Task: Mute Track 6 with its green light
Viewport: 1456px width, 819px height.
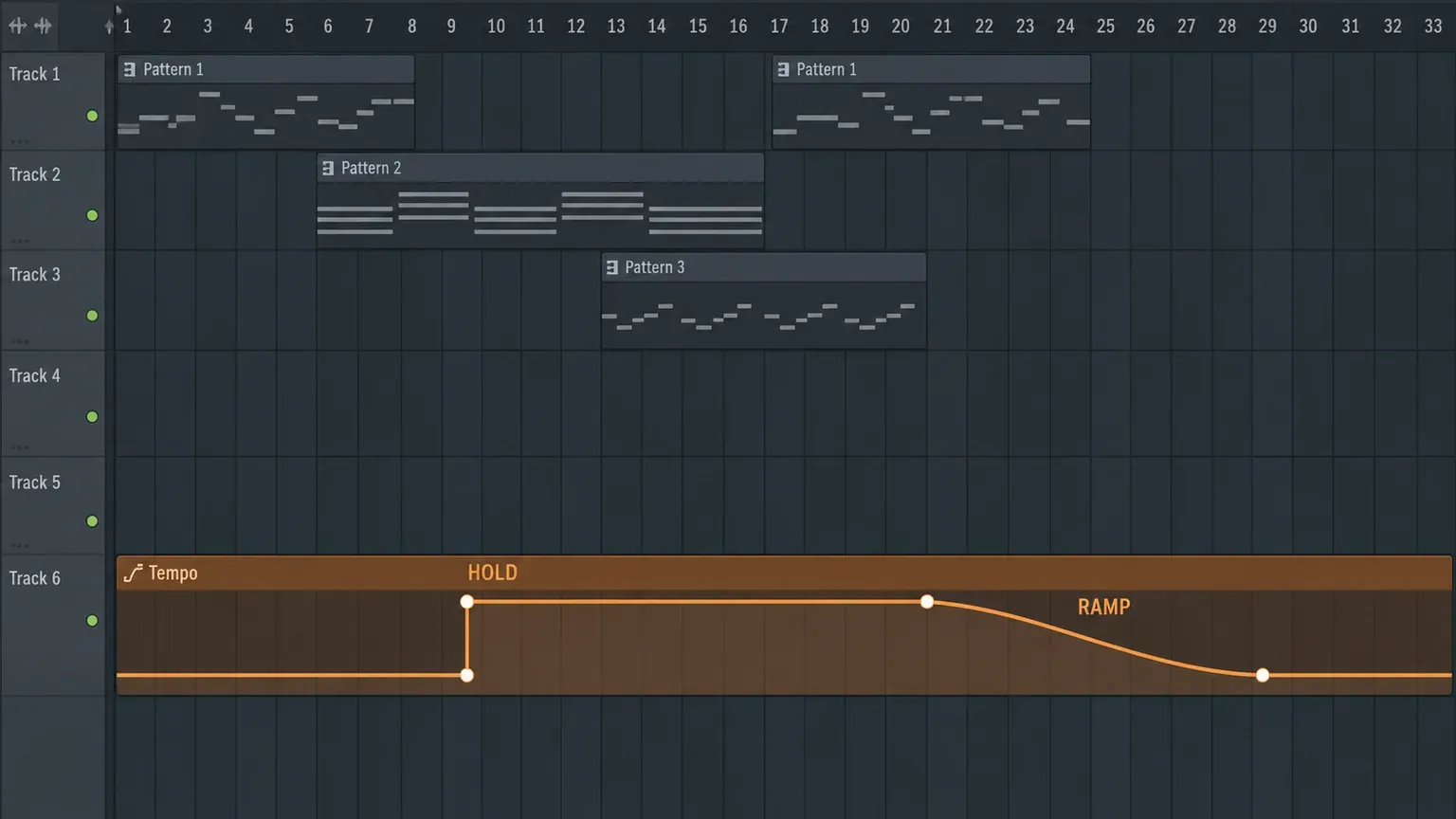Action: click(92, 621)
